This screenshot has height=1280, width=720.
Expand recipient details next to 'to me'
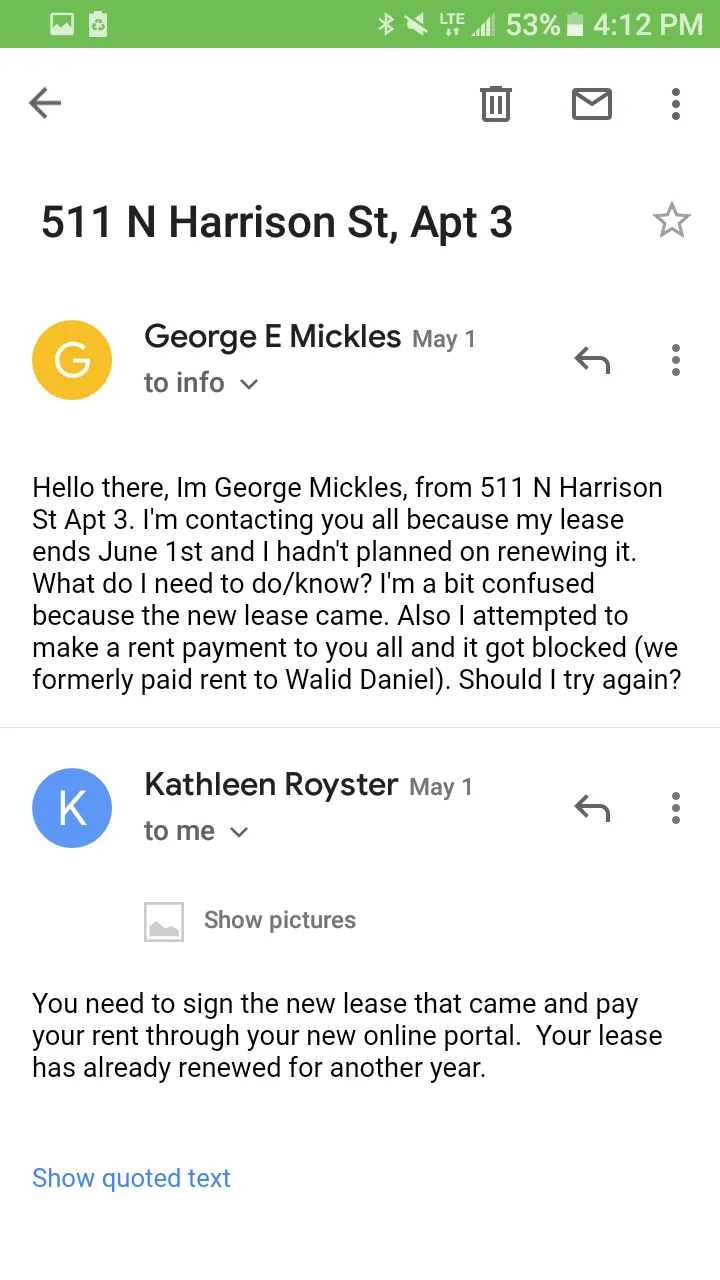pyautogui.click(x=239, y=832)
